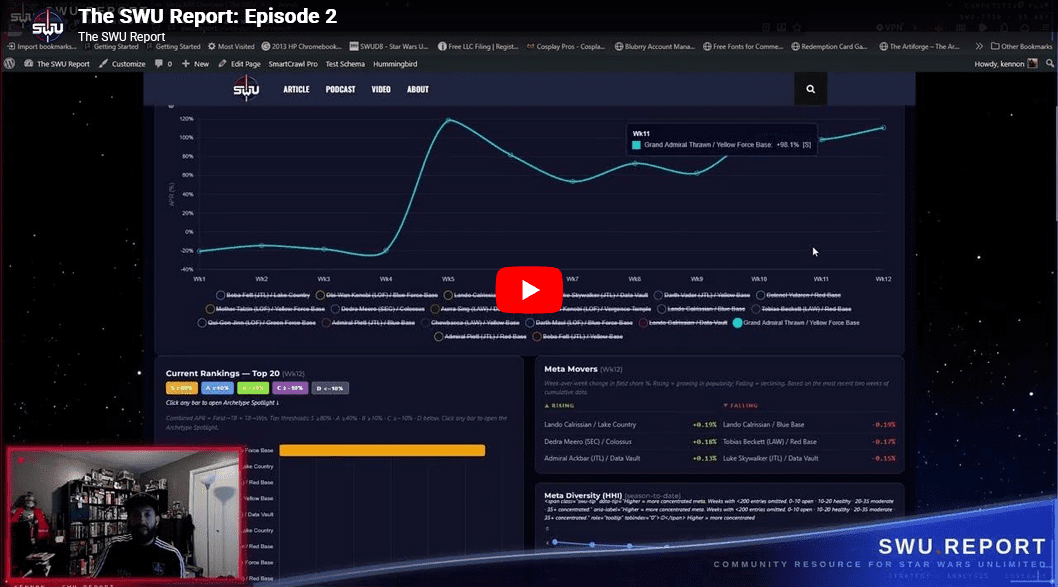Image resolution: width=1058 pixels, height=587 pixels.
Task: Open the plus New menu
Action: coord(195,63)
